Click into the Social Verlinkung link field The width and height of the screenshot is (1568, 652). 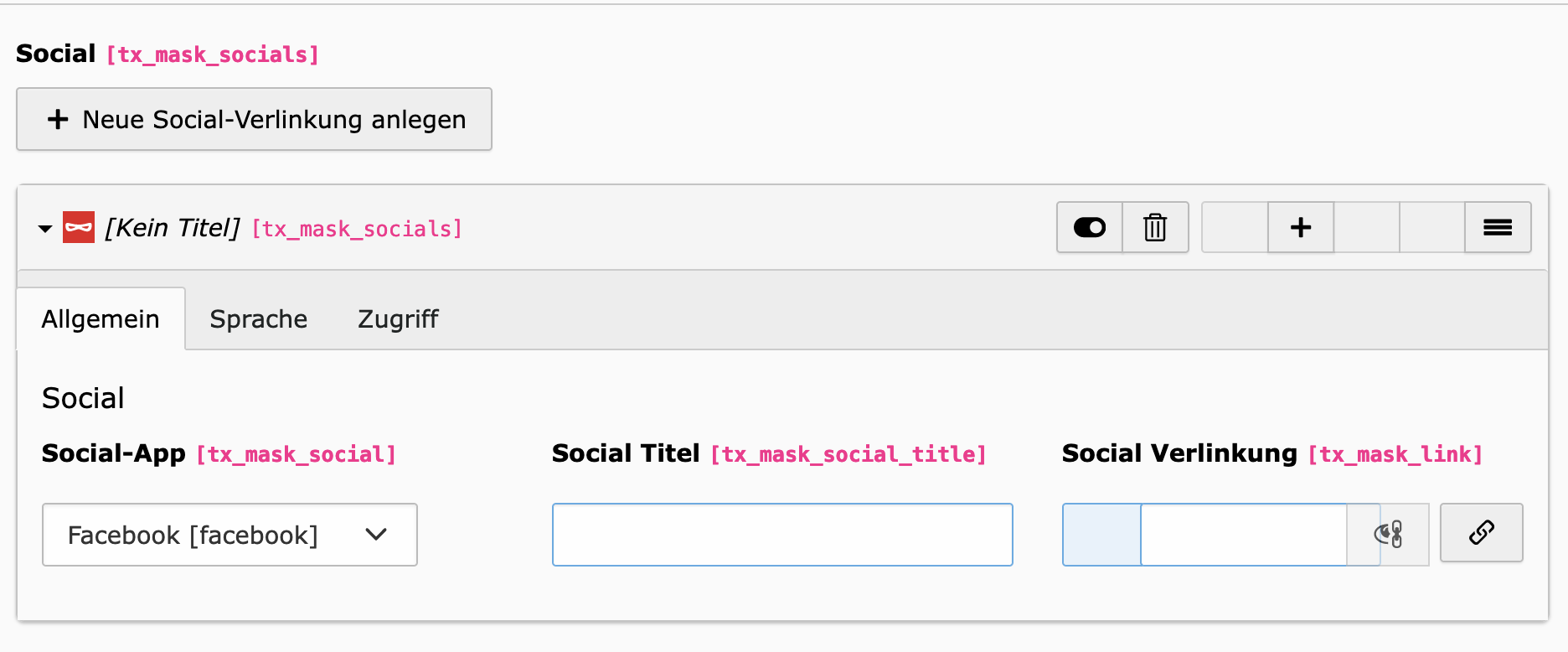[x=1243, y=535]
